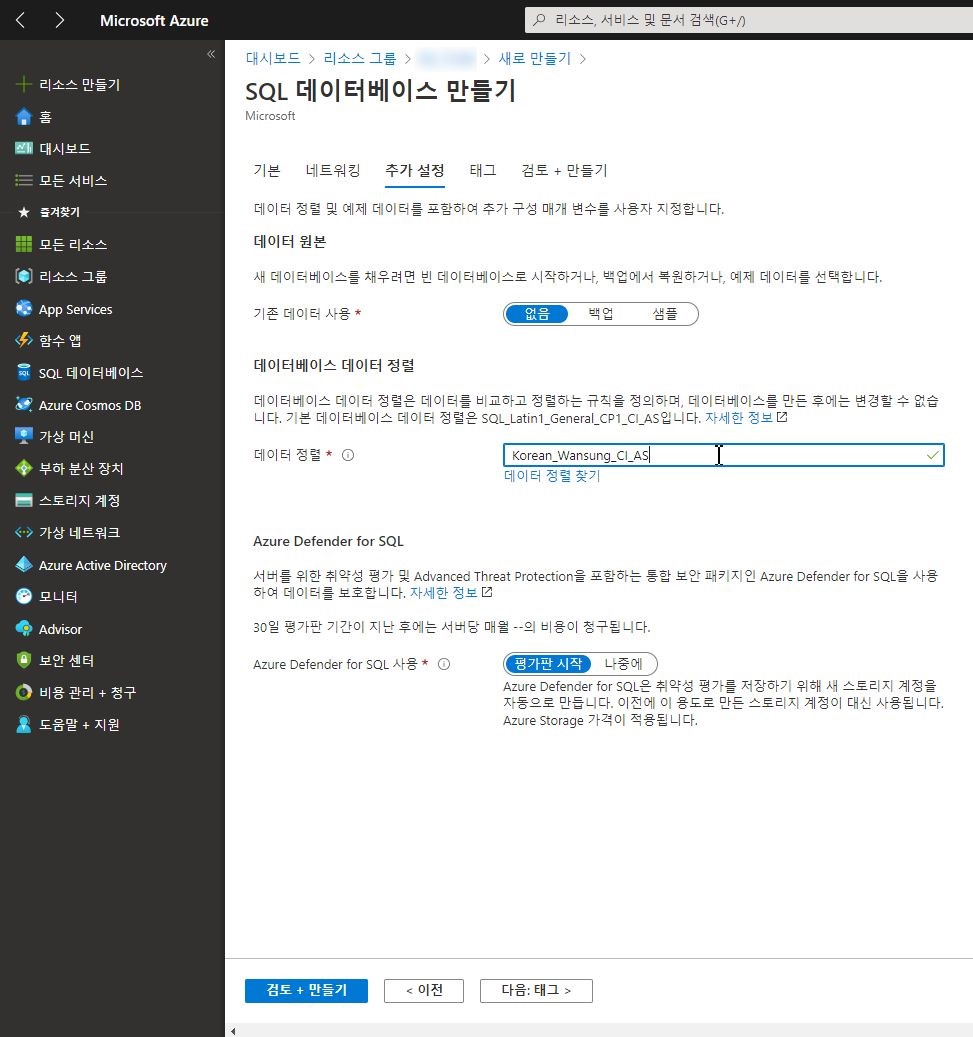Viewport: 973px width, 1037px height.
Task: Click the 데이터 정렬 collation input field
Action: coord(724,455)
